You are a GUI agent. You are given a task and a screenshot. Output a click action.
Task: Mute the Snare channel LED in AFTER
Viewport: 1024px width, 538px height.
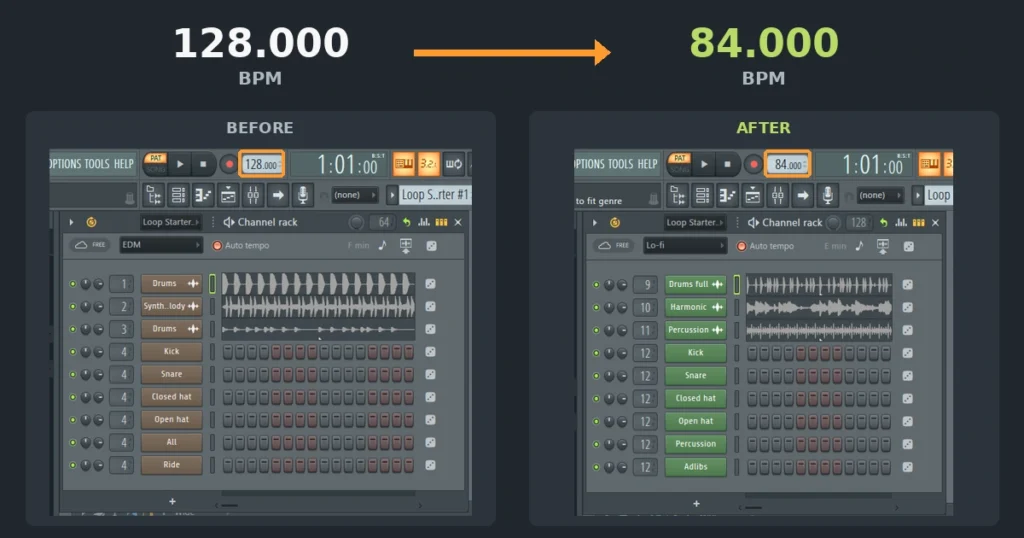pos(596,376)
